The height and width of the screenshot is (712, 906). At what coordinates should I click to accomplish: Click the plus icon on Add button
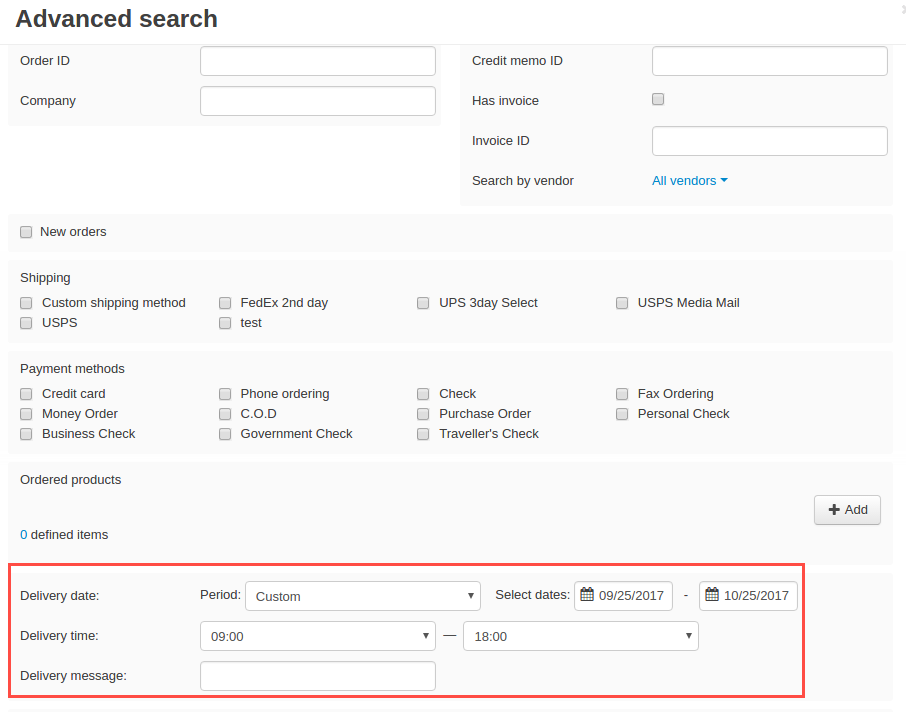coord(834,510)
